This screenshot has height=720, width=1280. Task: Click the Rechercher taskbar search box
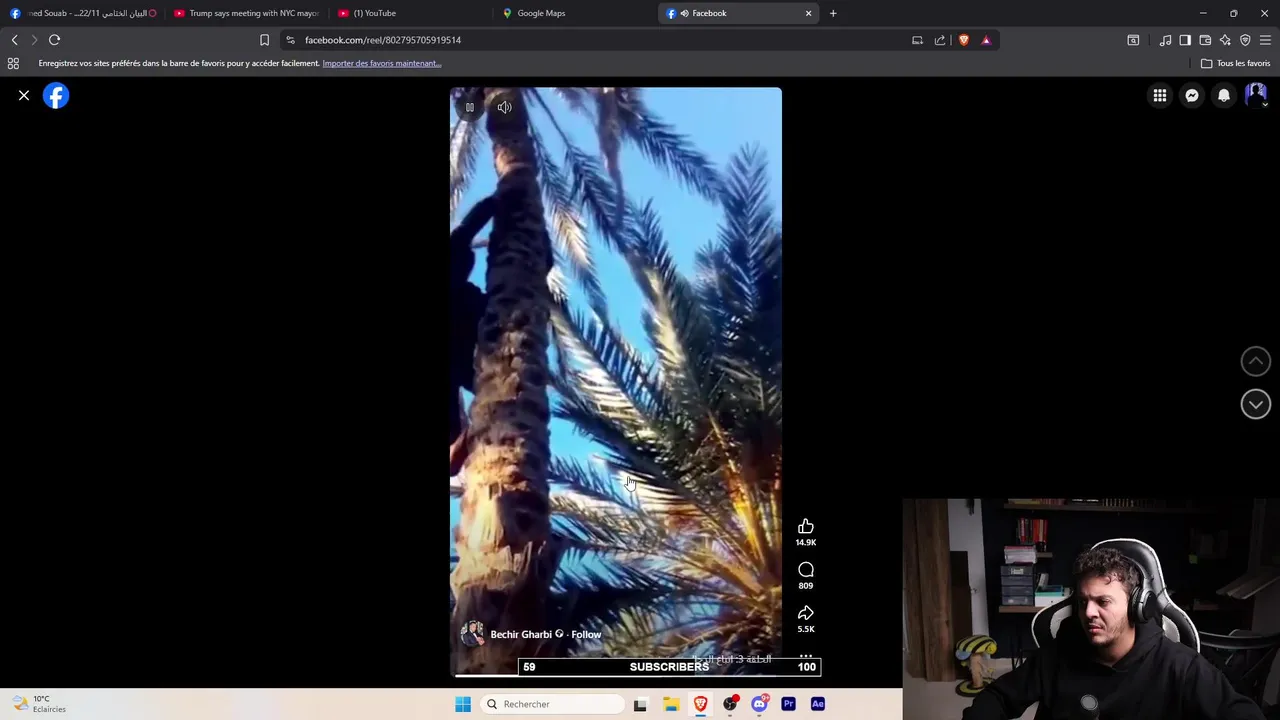(x=553, y=704)
